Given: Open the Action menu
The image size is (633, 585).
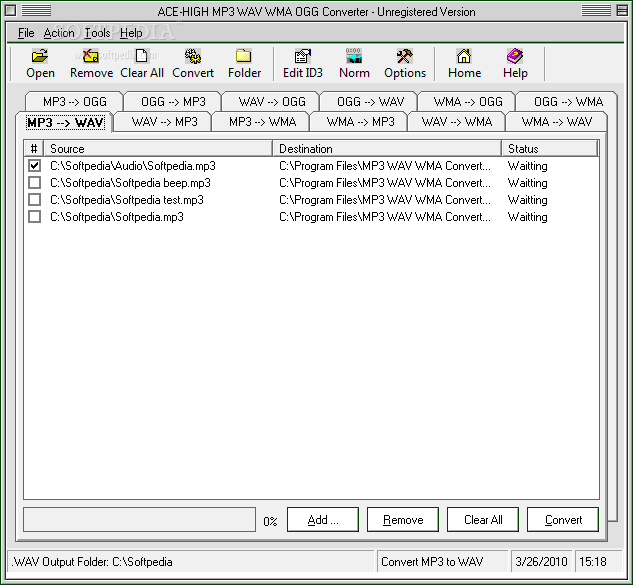Looking at the screenshot, I should click(59, 33).
